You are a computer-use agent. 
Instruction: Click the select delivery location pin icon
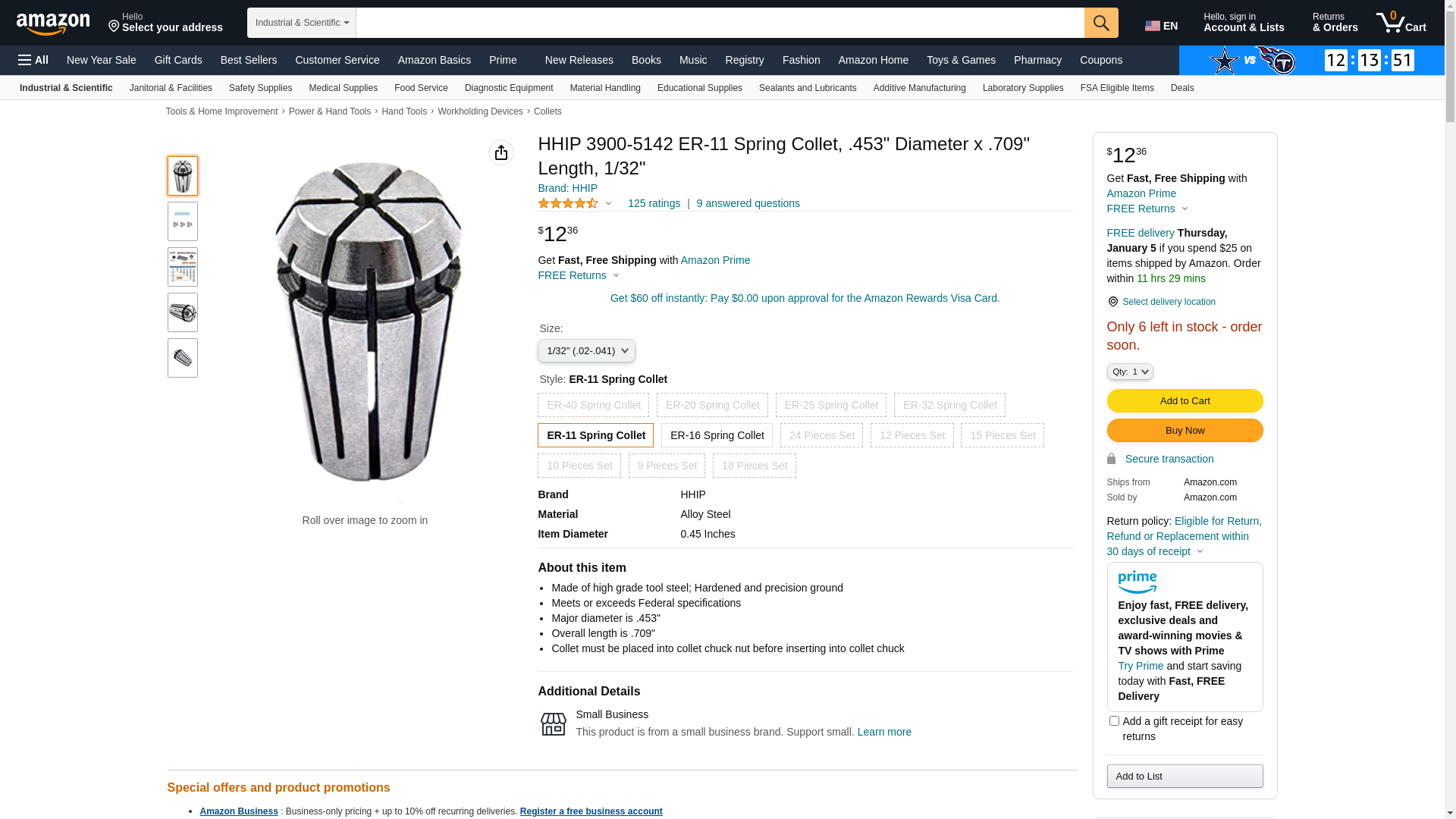[1112, 302]
